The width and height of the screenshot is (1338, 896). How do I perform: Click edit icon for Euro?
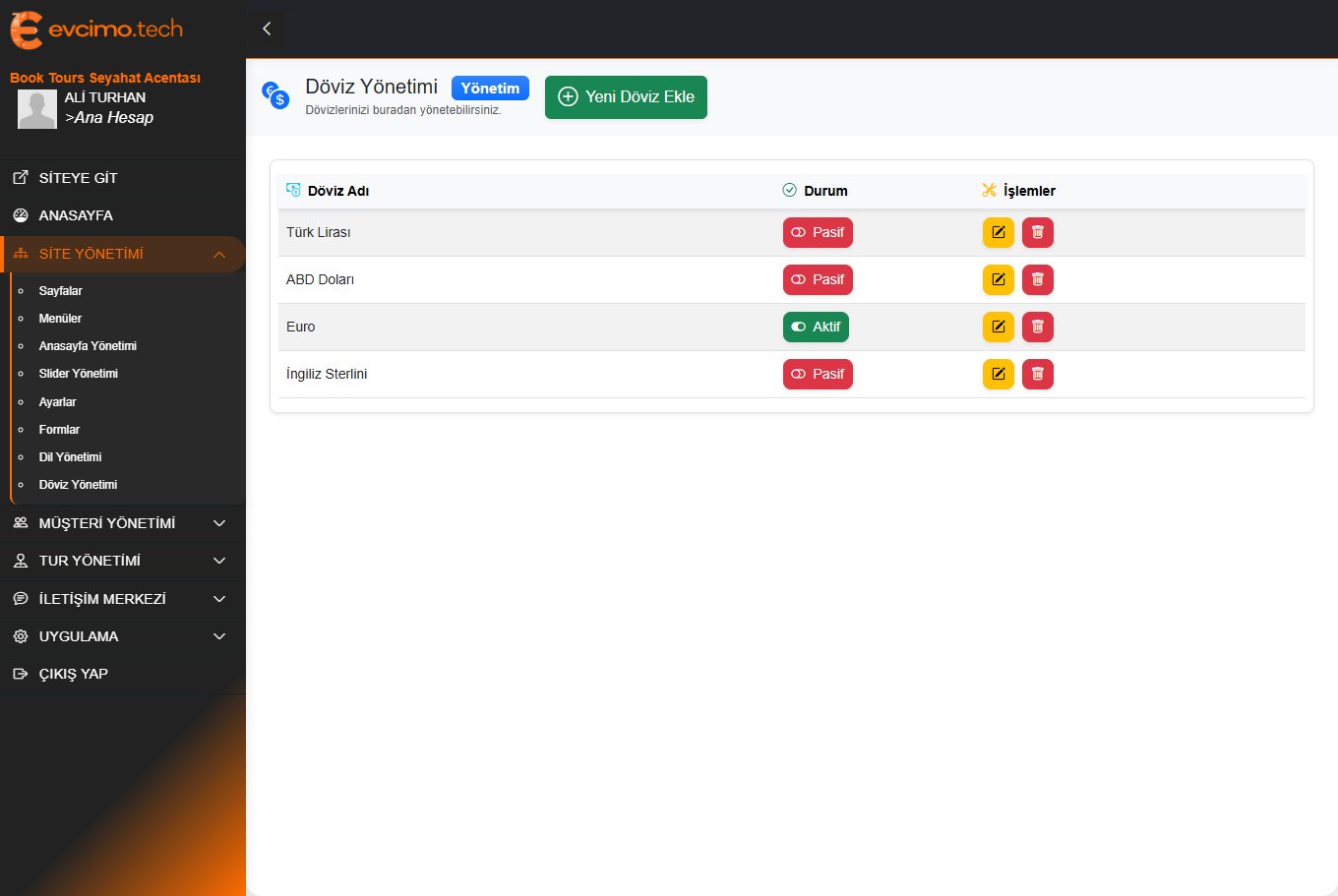pos(998,328)
